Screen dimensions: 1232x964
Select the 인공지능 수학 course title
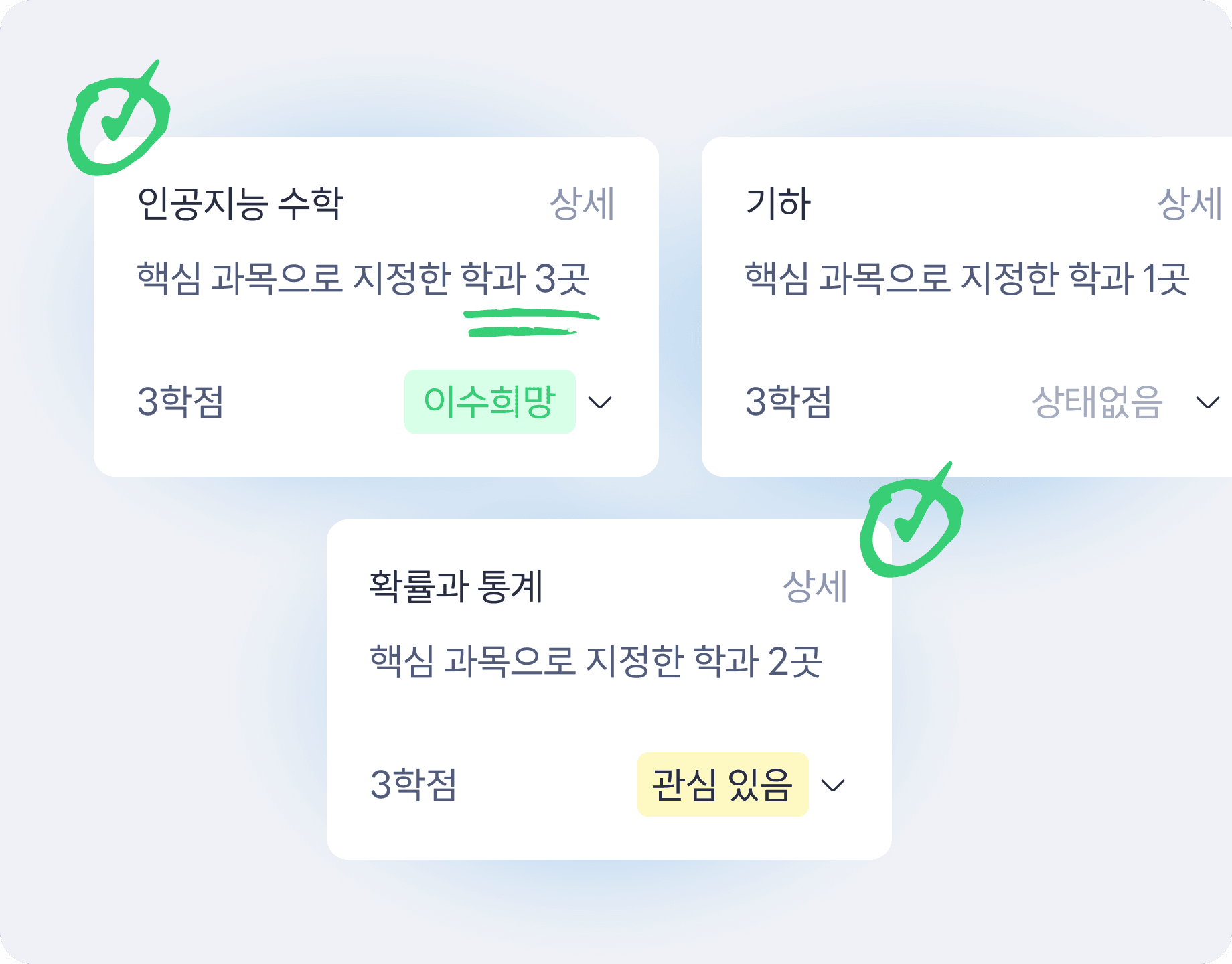click(x=241, y=204)
